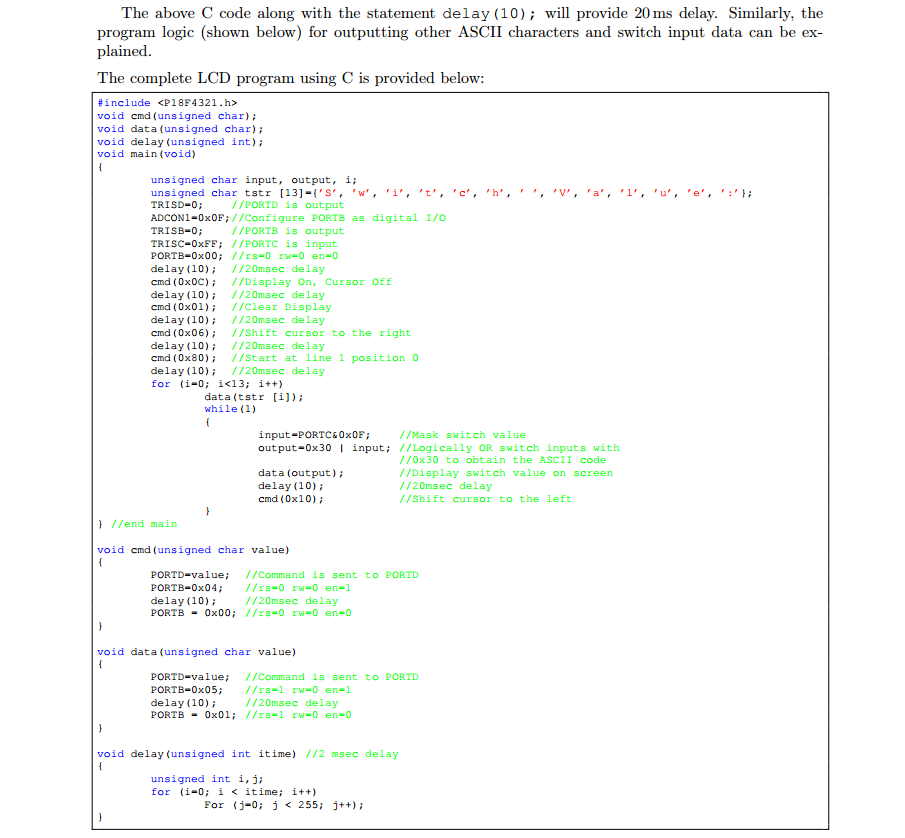The height and width of the screenshot is (838, 905).
Task: Click '//Display switch value on screen' comment
Action: 506,473
